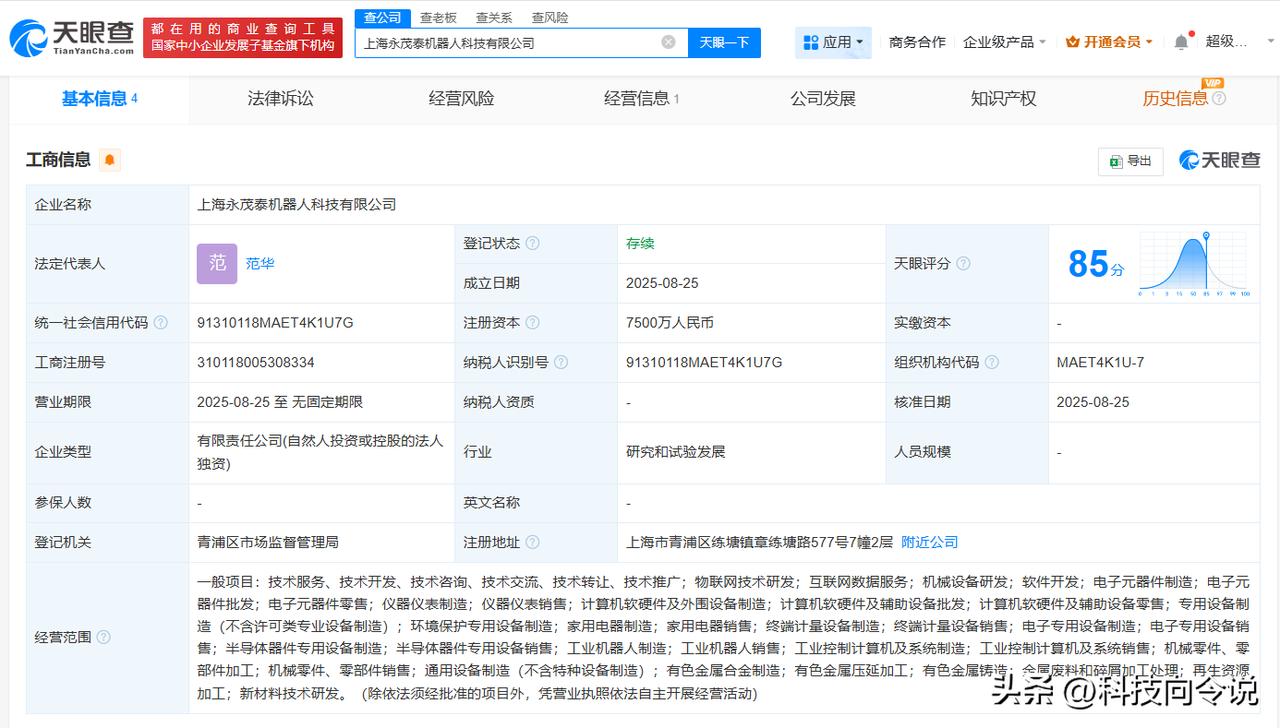The image size is (1280, 728).
Task: Click the orange bell beside 工商信息
Action: click(109, 160)
